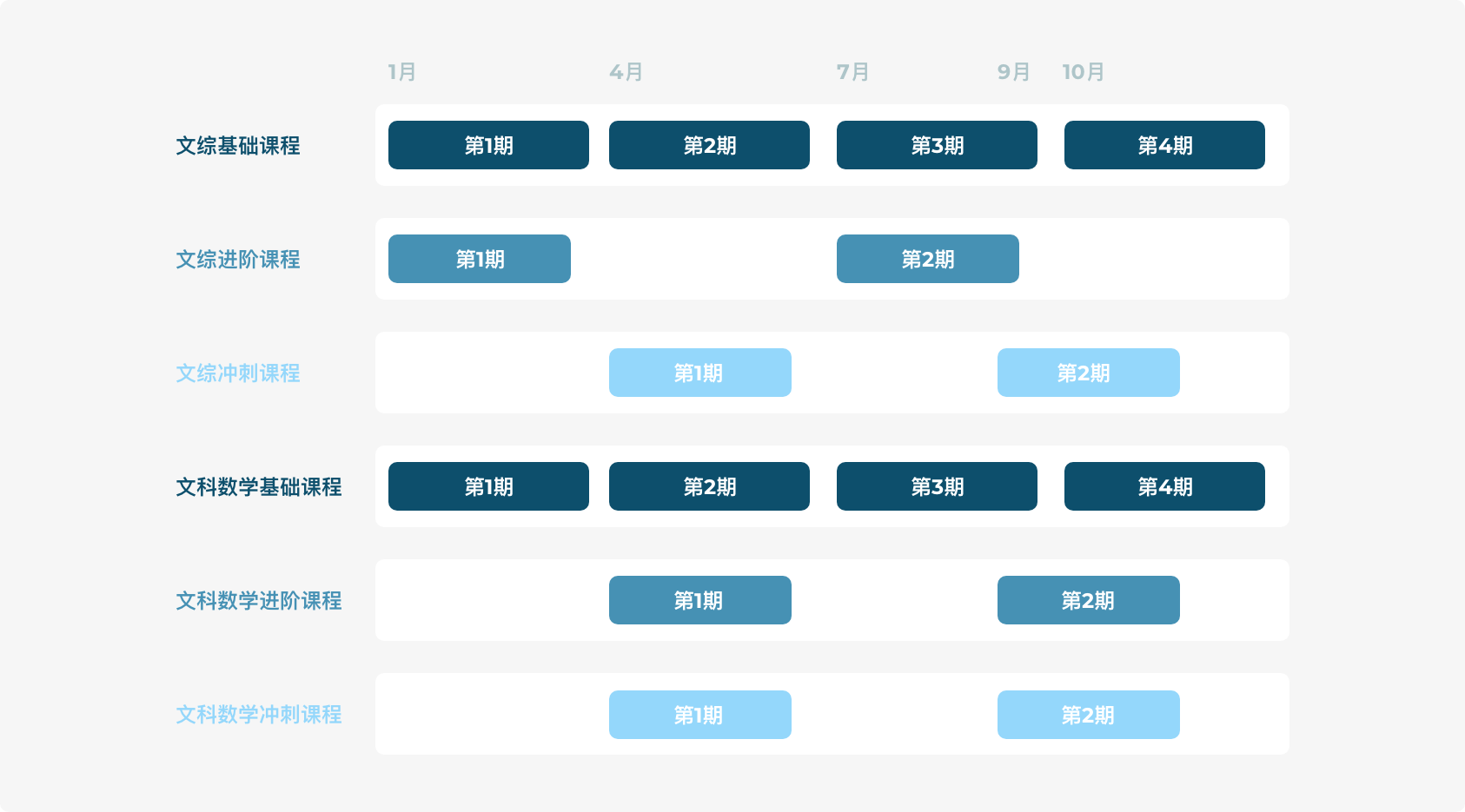Open 第2期 of 文科数学冲刺课程
Screen dimensions: 1465x812
click(x=1089, y=715)
